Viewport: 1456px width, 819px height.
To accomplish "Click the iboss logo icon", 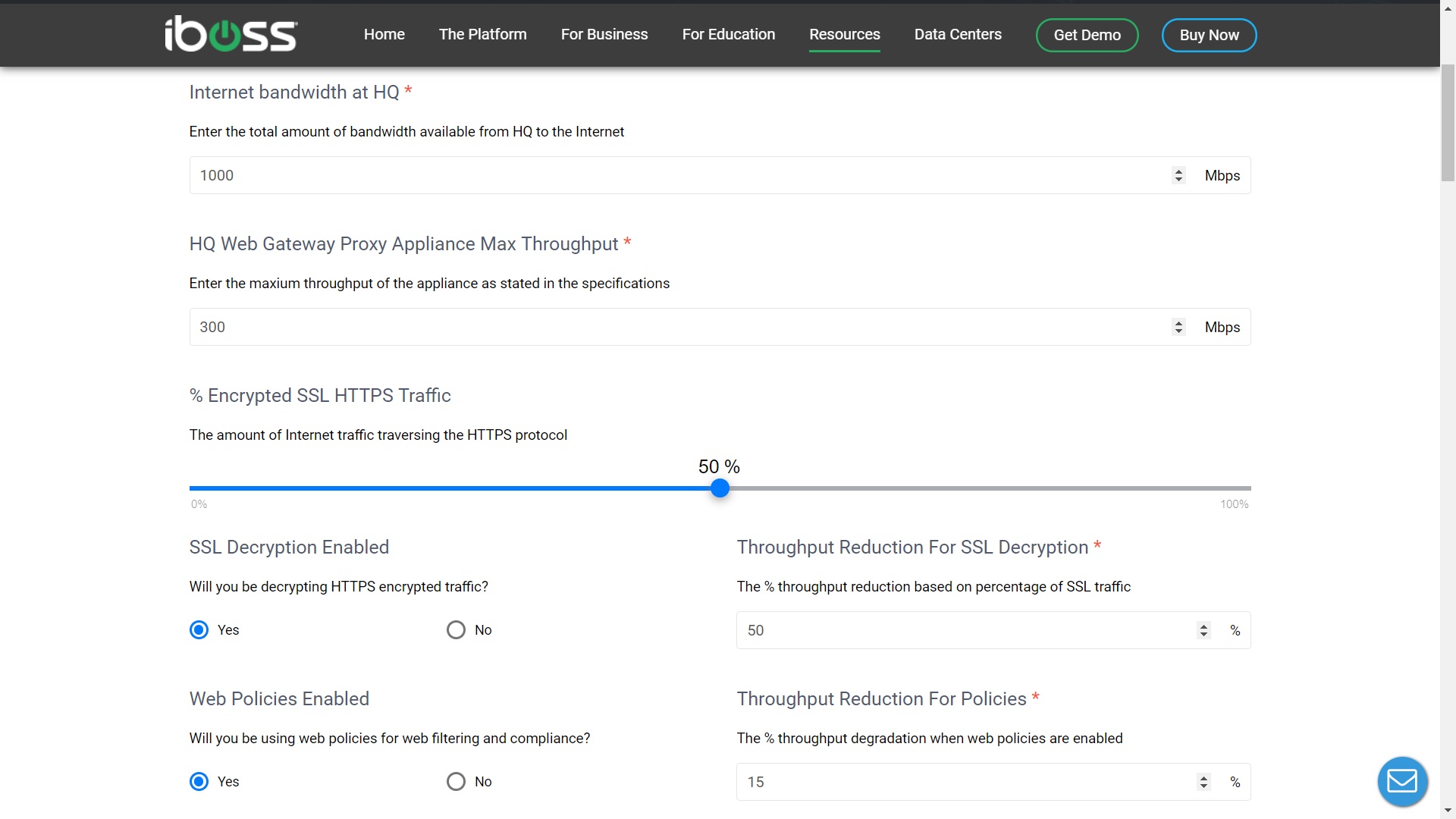I will [x=229, y=35].
